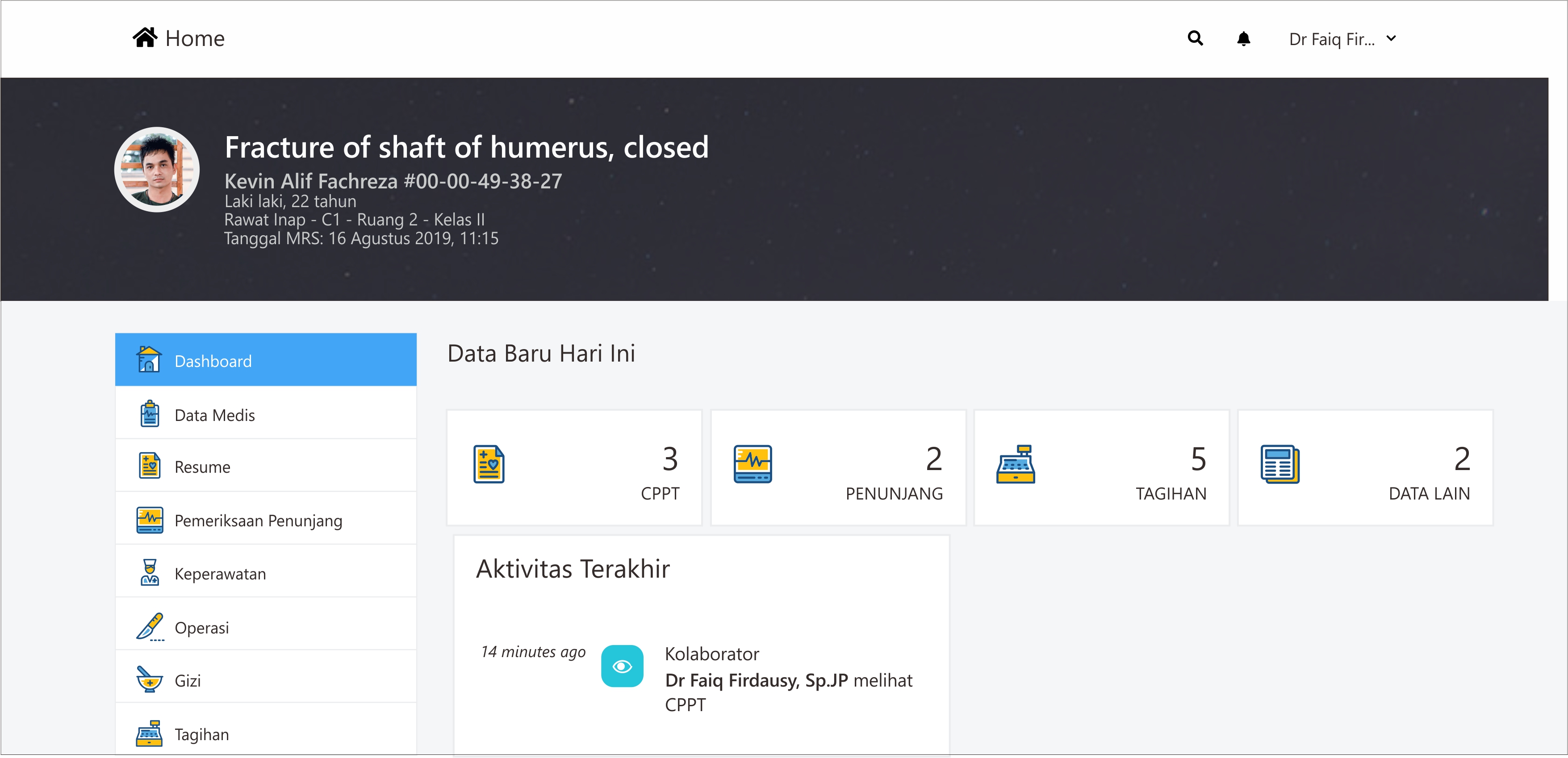Click the Gizi bowl icon
Image resolution: width=1568 pixels, height=758 pixels.
149,679
